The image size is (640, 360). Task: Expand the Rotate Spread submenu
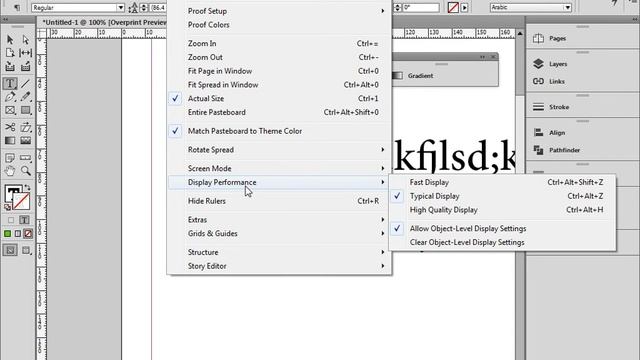[279, 150]
